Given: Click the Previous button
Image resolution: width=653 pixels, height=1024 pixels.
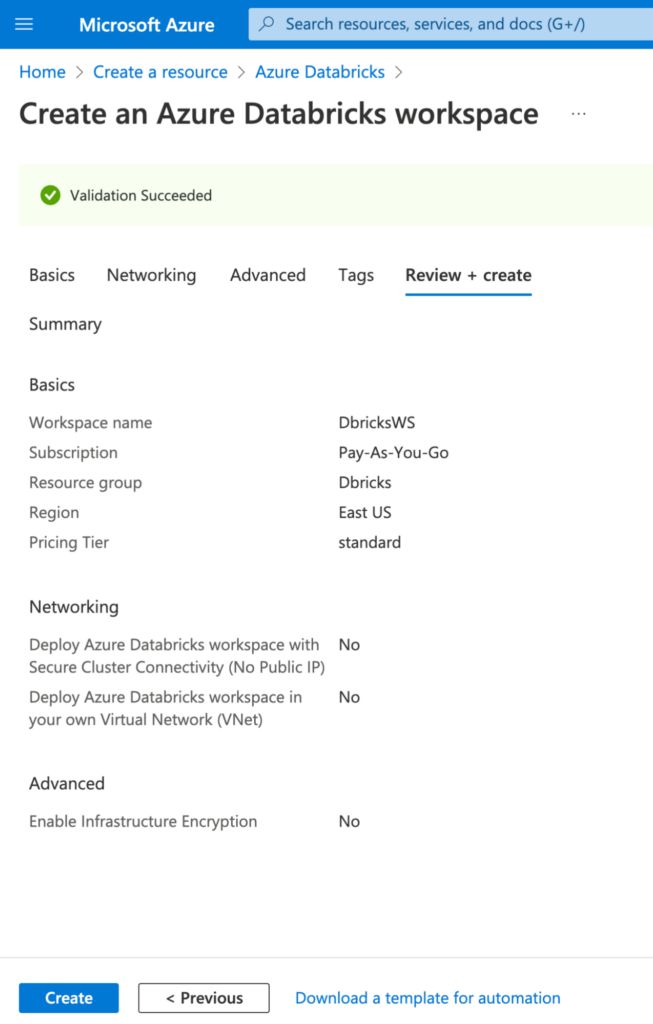Looking at the screenshot, I should (204, 998).
